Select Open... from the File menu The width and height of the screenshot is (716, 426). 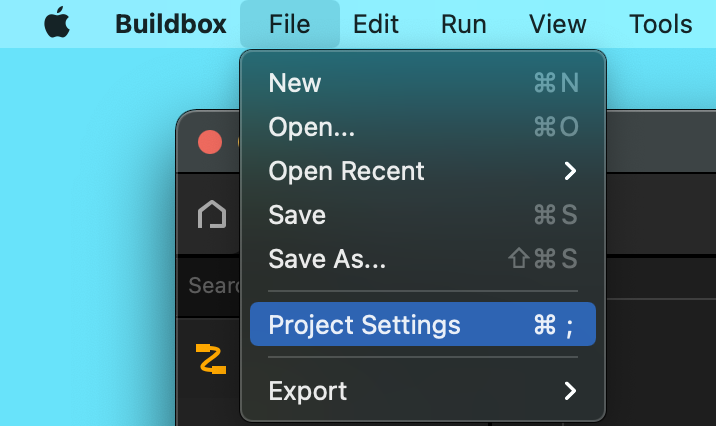(x=423, y=127)
